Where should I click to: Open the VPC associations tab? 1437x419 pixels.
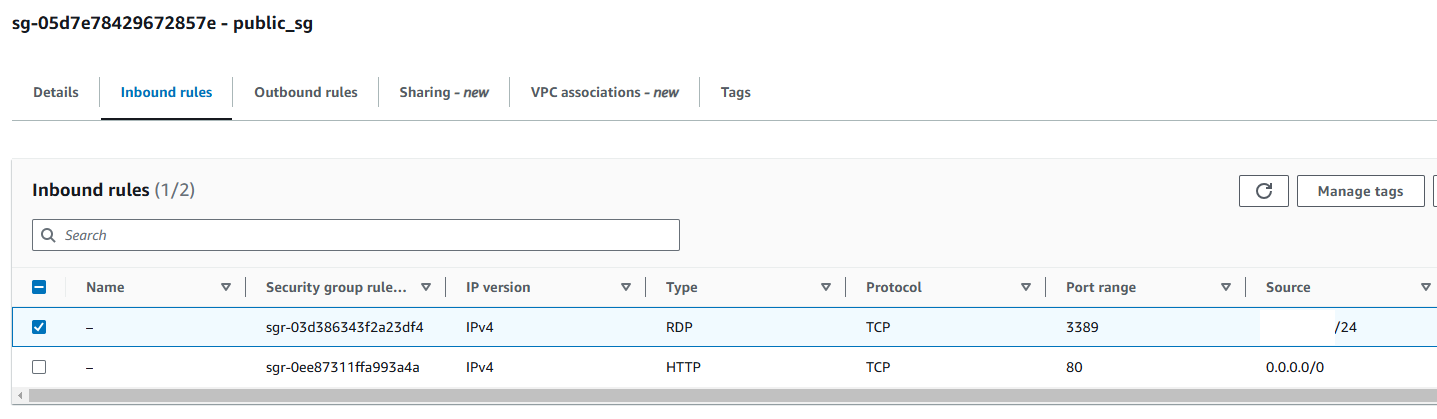pyautogui.click(x=605, y=92)
